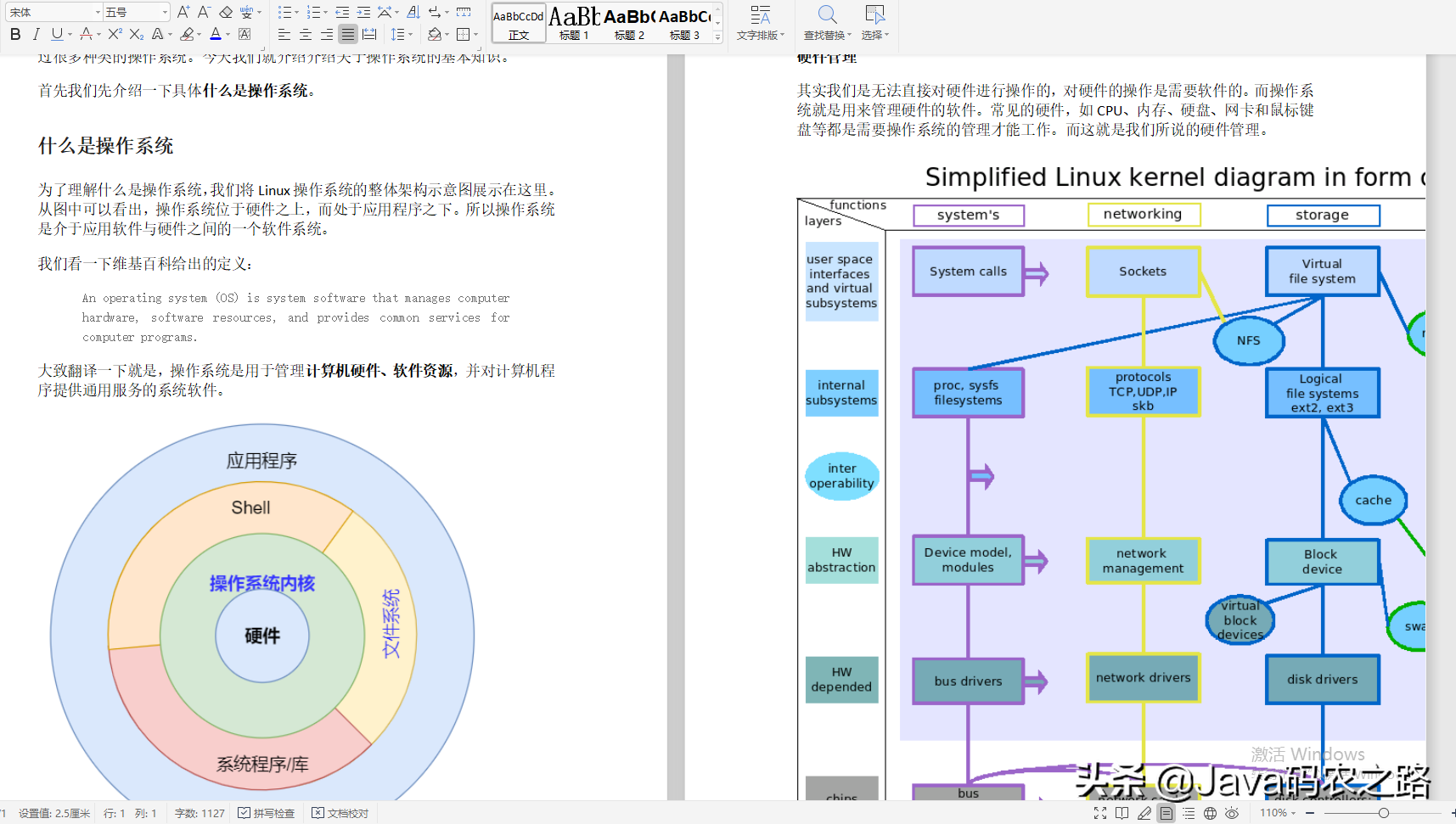The height and width of the screenshot is (824, 1456).
Task: Open the 110% zoom level menu
Action: point(1278,813)
